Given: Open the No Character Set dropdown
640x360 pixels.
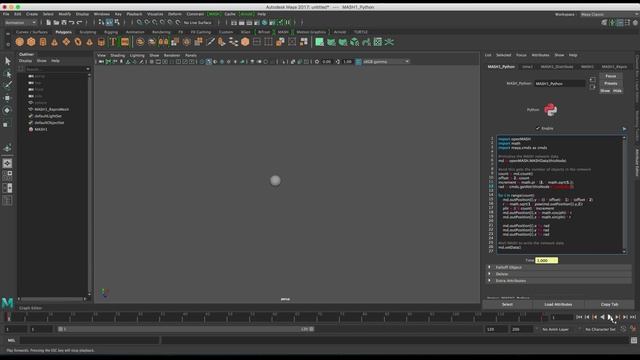Looking at the screenshot, I should coord(600,329).
